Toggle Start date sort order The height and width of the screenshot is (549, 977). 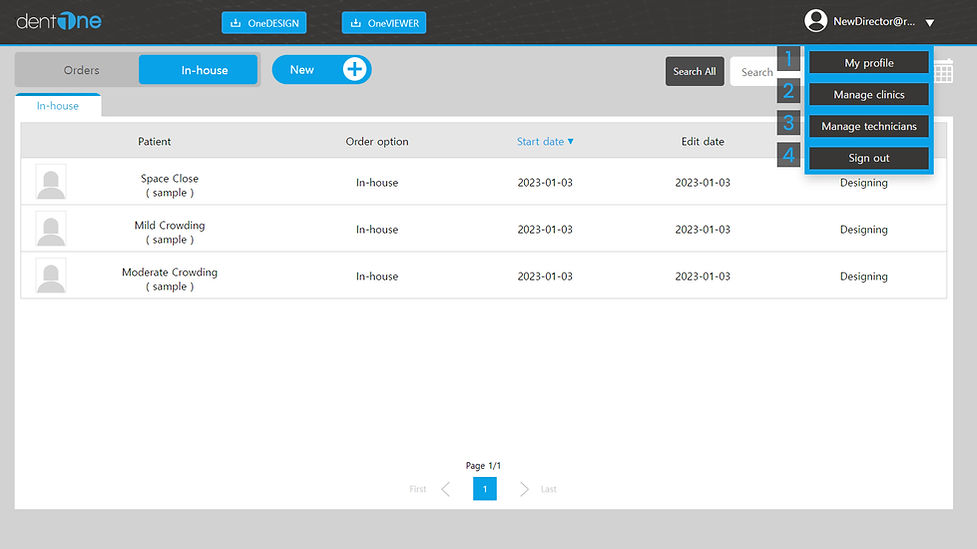(545, 141)
